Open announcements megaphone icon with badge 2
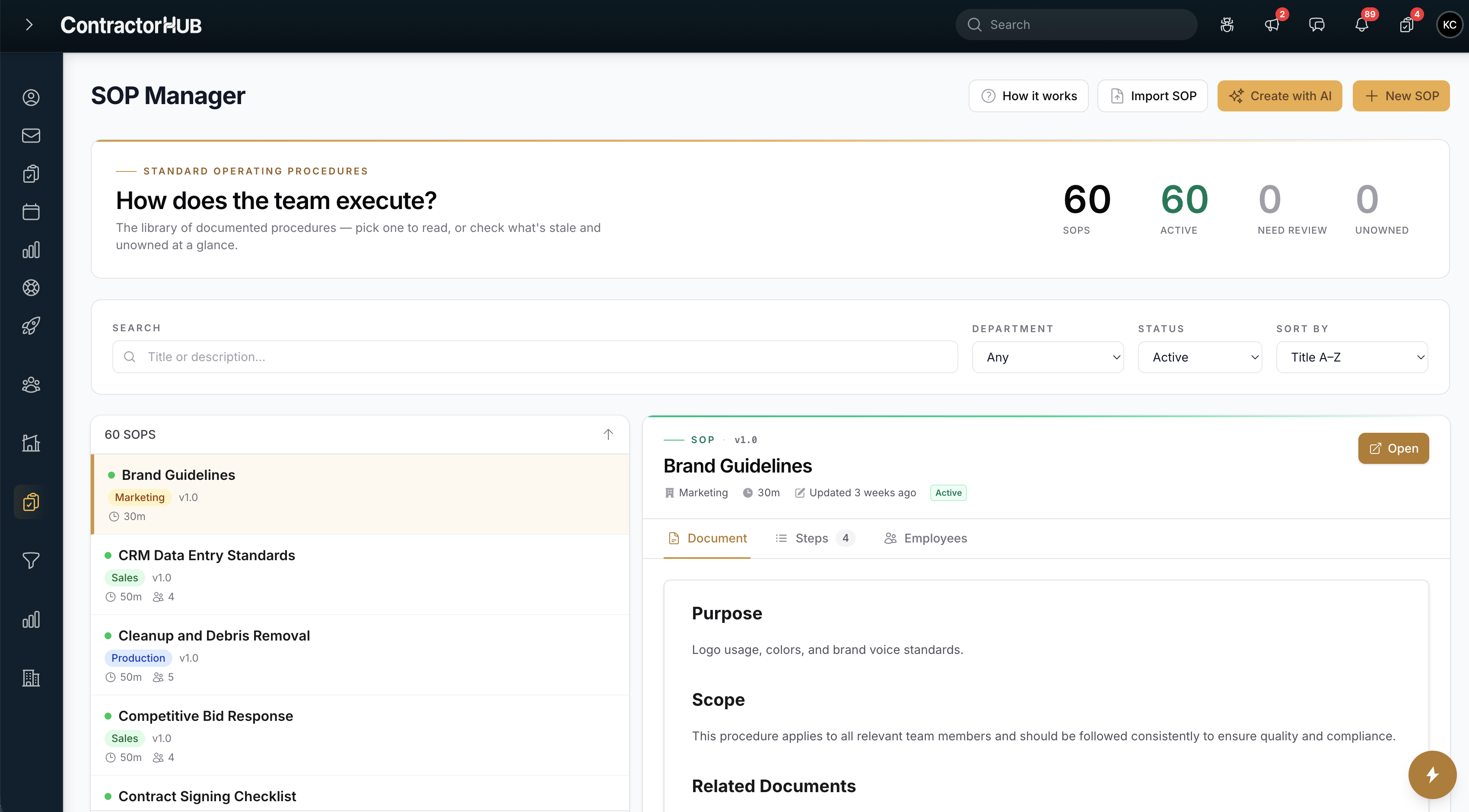Image resolution: width=1469 pixels, height=812 pixels. click(1272, 25)
